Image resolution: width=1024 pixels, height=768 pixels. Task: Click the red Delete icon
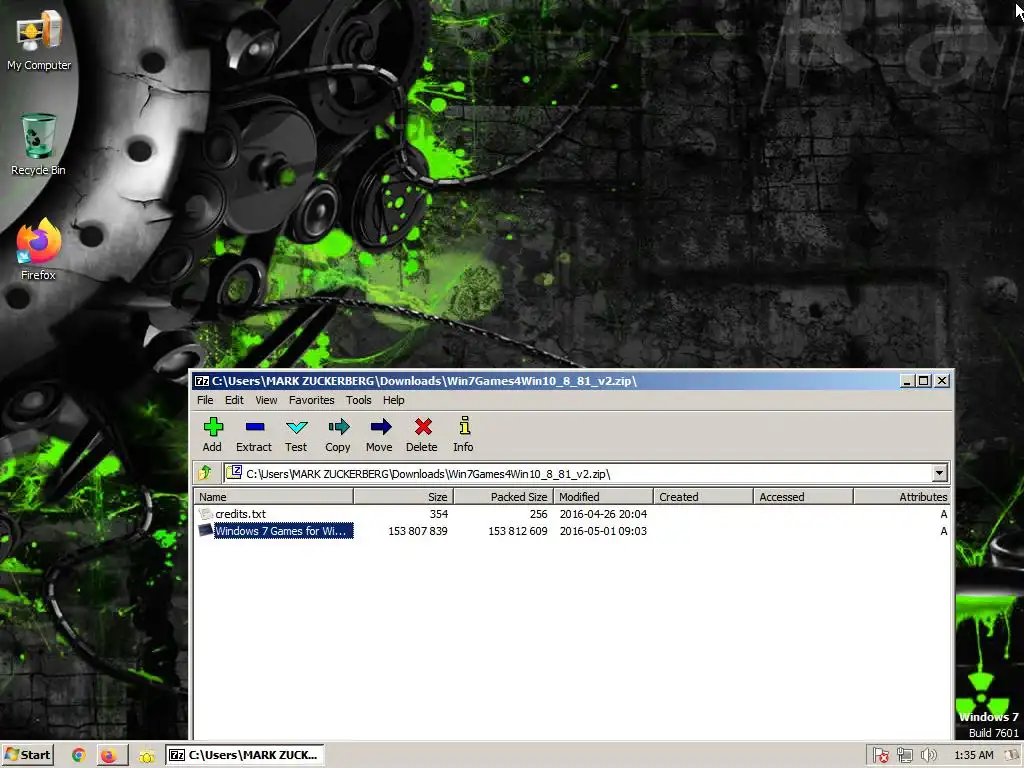(x=423, y=427)
